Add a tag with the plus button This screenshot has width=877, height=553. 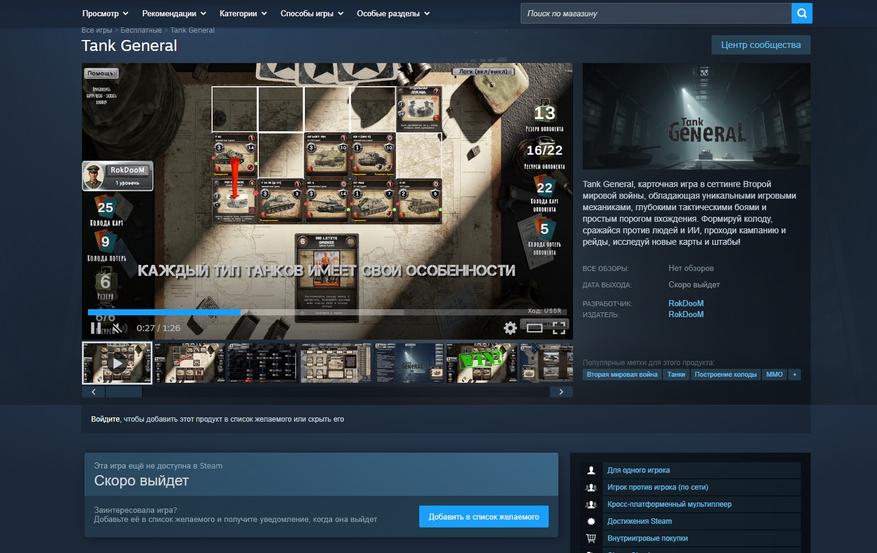pyautogui.click(x=794, y=375)
